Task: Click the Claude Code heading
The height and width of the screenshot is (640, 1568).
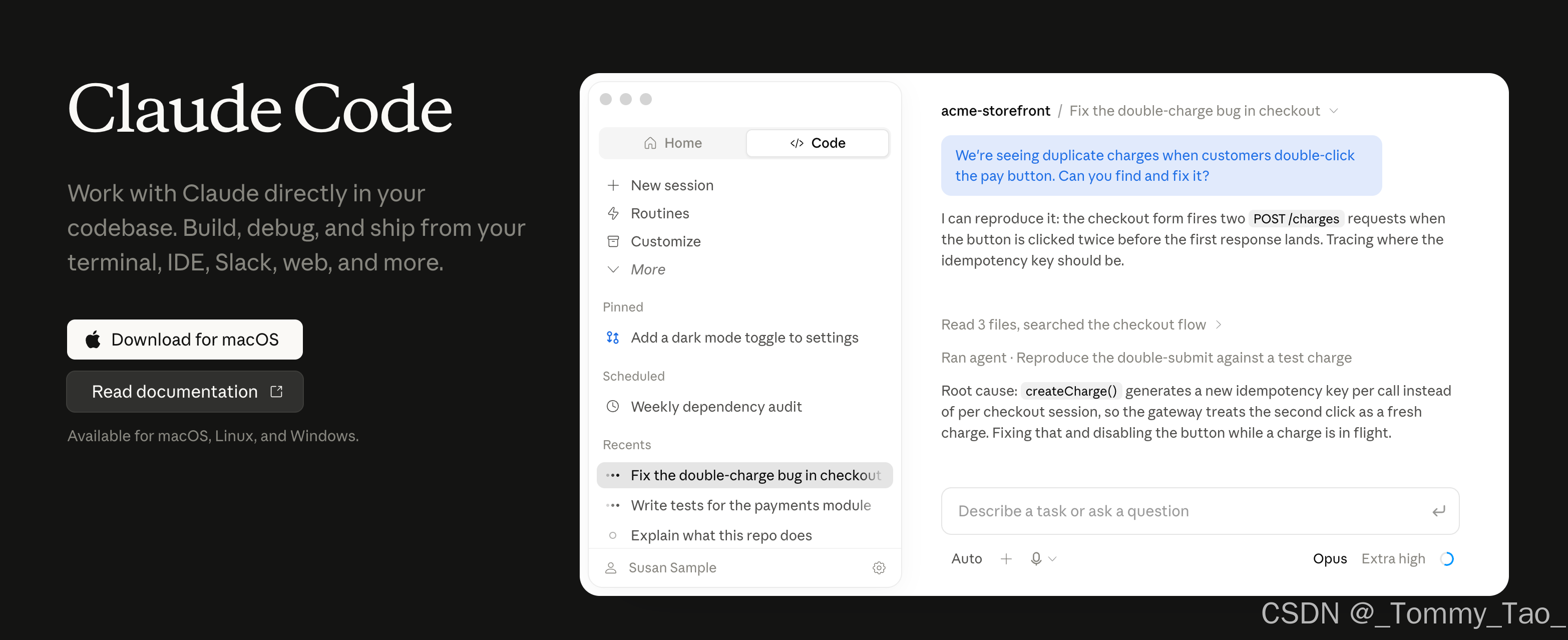Action: pyautogui.click(x=260, y=108)
